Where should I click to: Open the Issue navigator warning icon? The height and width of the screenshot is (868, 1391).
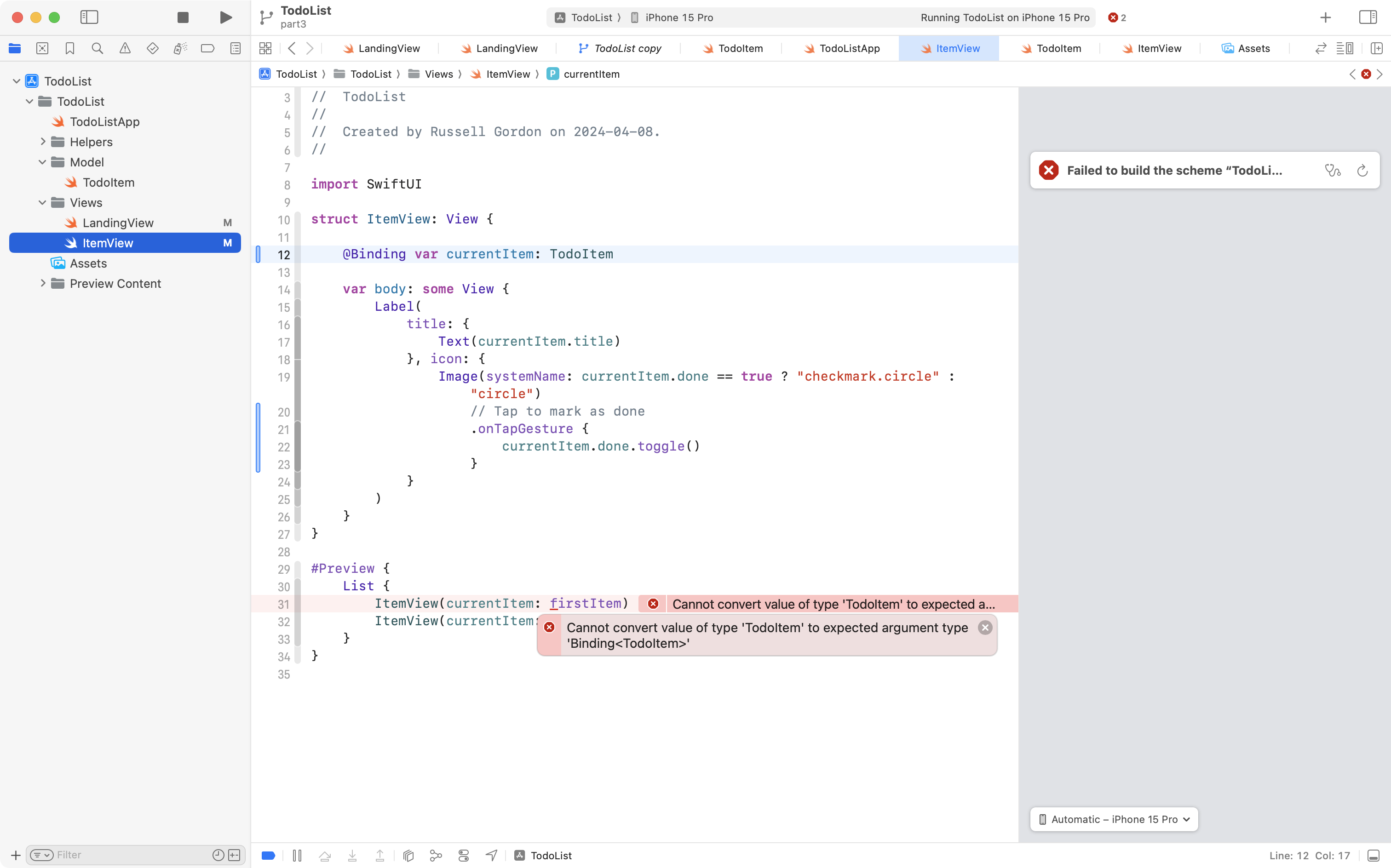(x=125, y=48)
